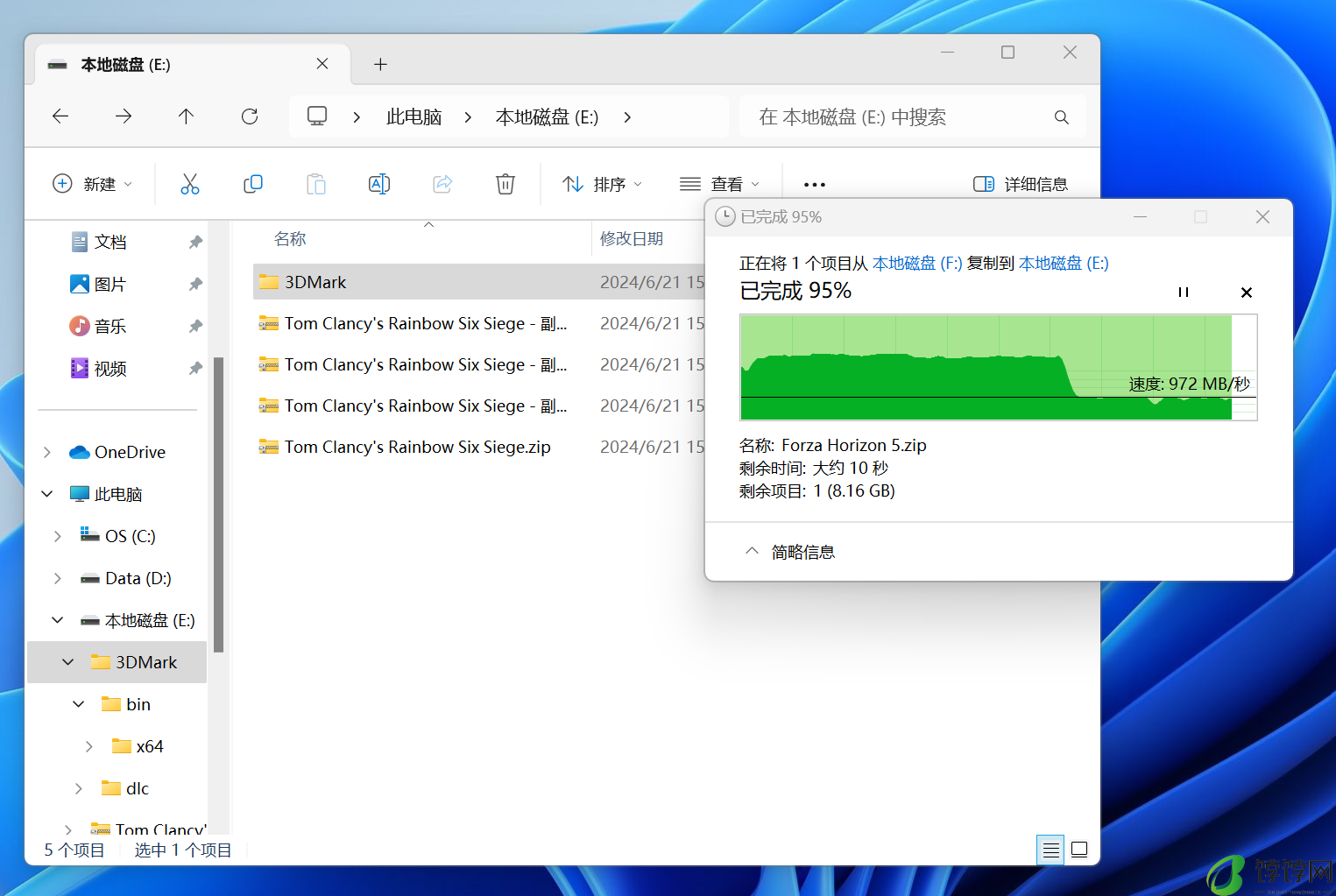The height and width of the screenshot is (896, 1336).
Task: Sort by 名称 column header
Action: pos(290,238)
